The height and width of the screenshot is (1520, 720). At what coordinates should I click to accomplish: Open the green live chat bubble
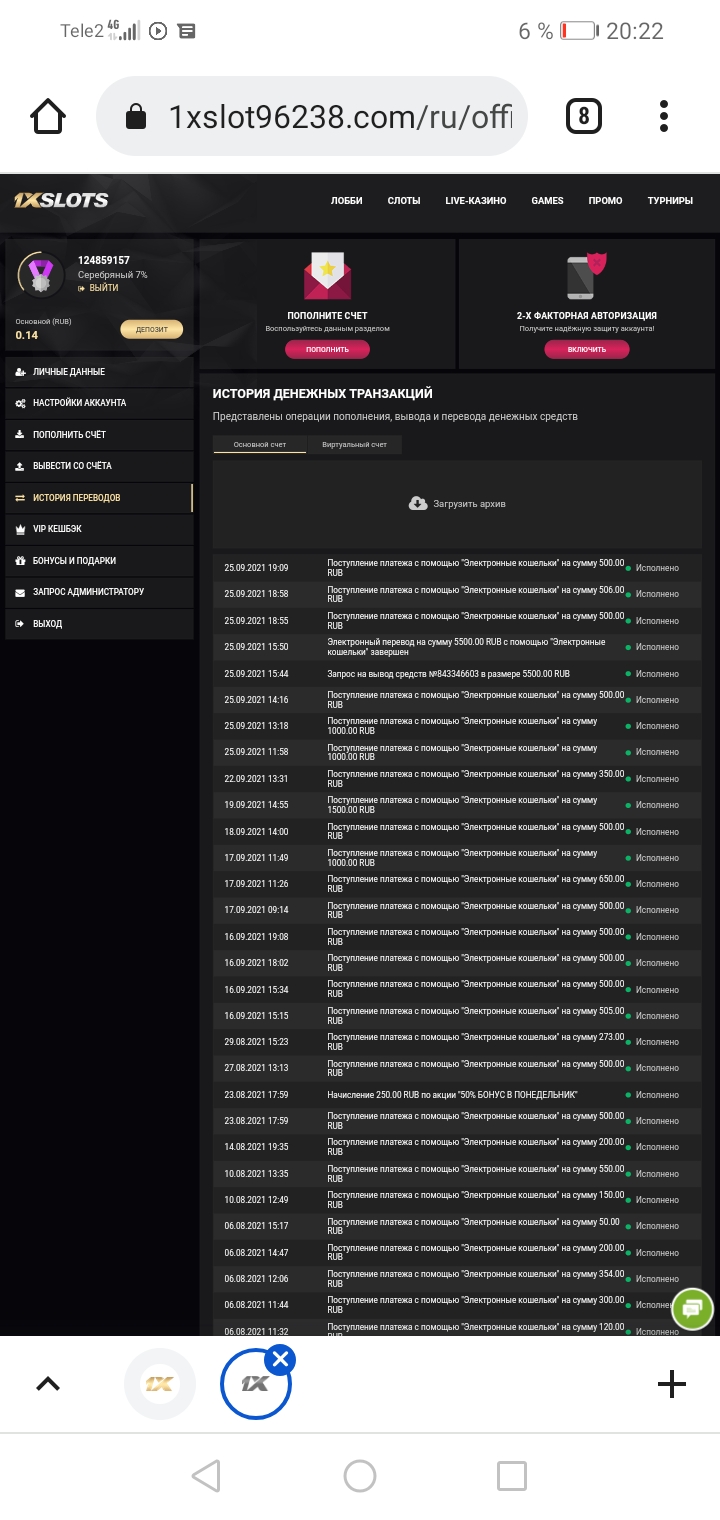[x=692, y=1308]
